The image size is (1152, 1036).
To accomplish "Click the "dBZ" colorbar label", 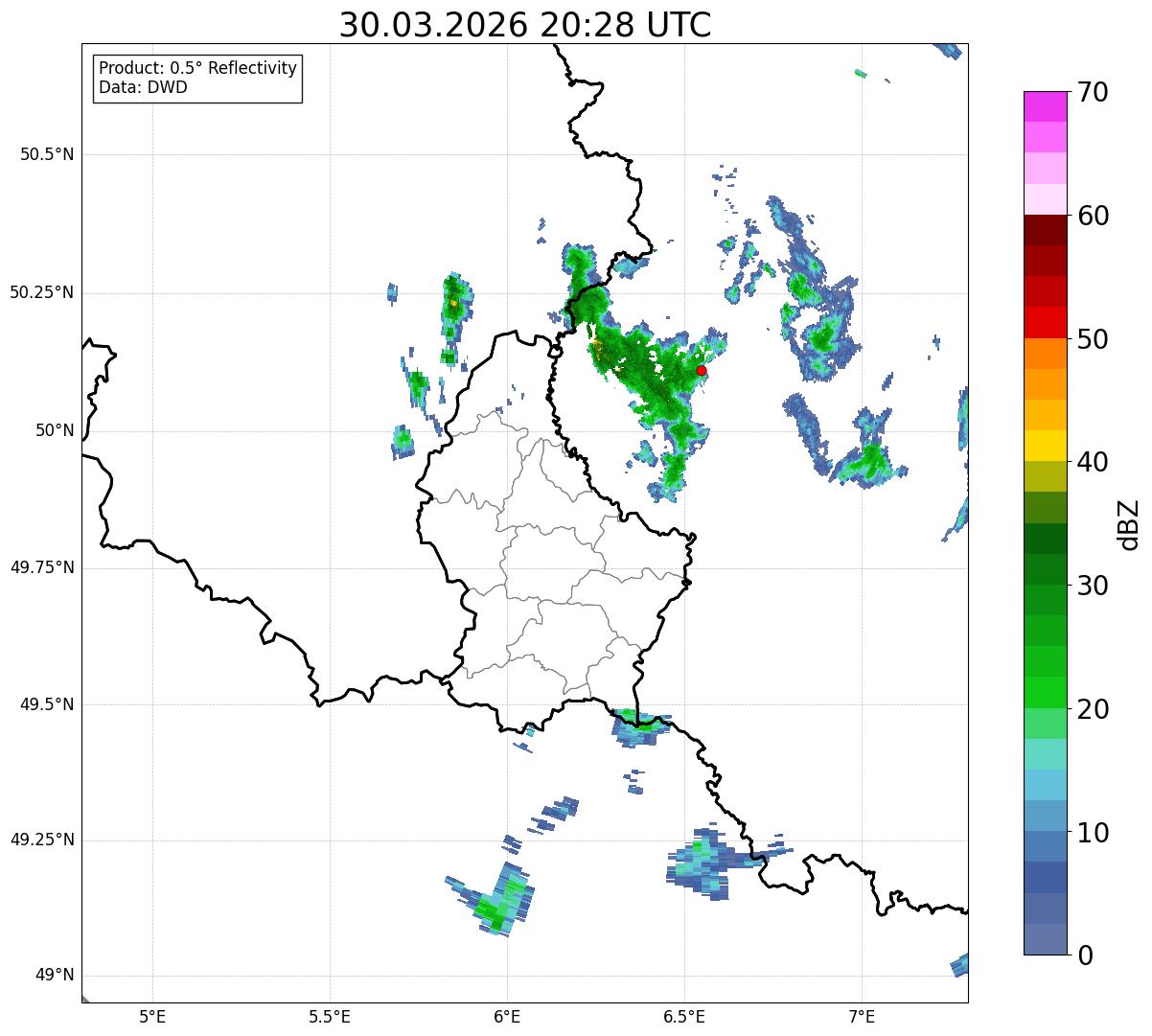I will click(1130, 524).
